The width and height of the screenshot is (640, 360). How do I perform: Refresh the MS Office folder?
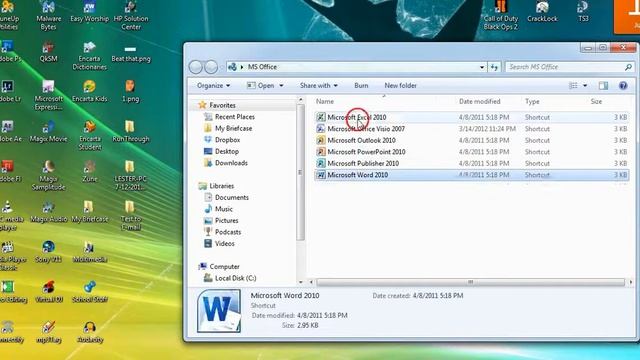[x=494, y=67]
